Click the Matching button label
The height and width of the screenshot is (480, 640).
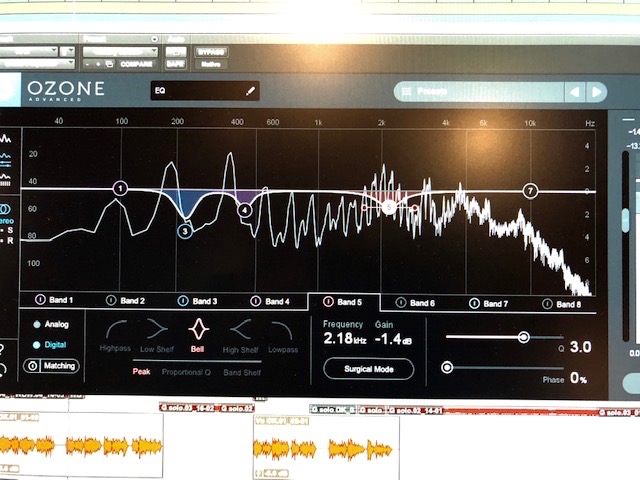point(59,366)
